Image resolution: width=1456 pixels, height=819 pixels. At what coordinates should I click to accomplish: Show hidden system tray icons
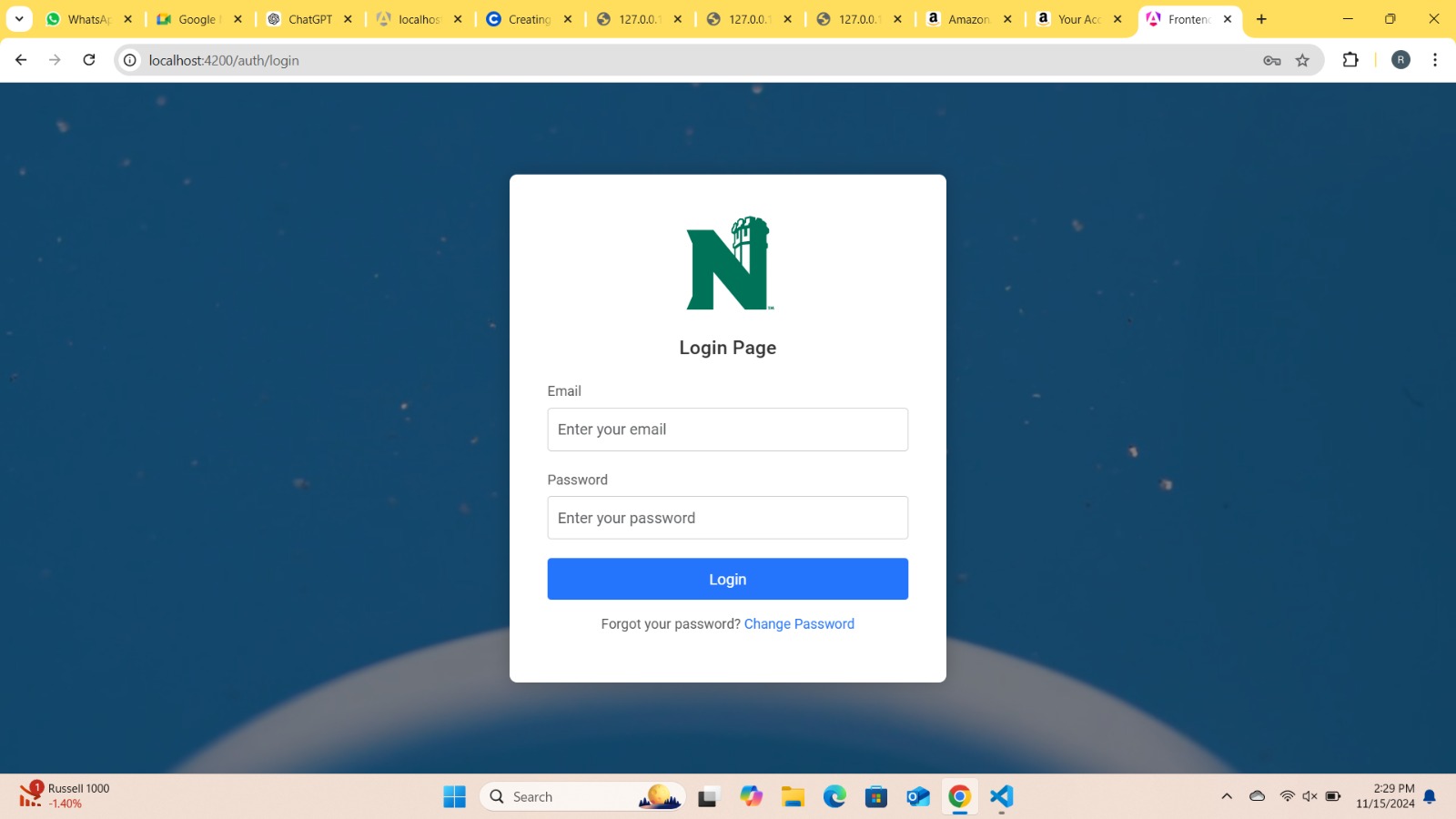[x=1227, y=796]
